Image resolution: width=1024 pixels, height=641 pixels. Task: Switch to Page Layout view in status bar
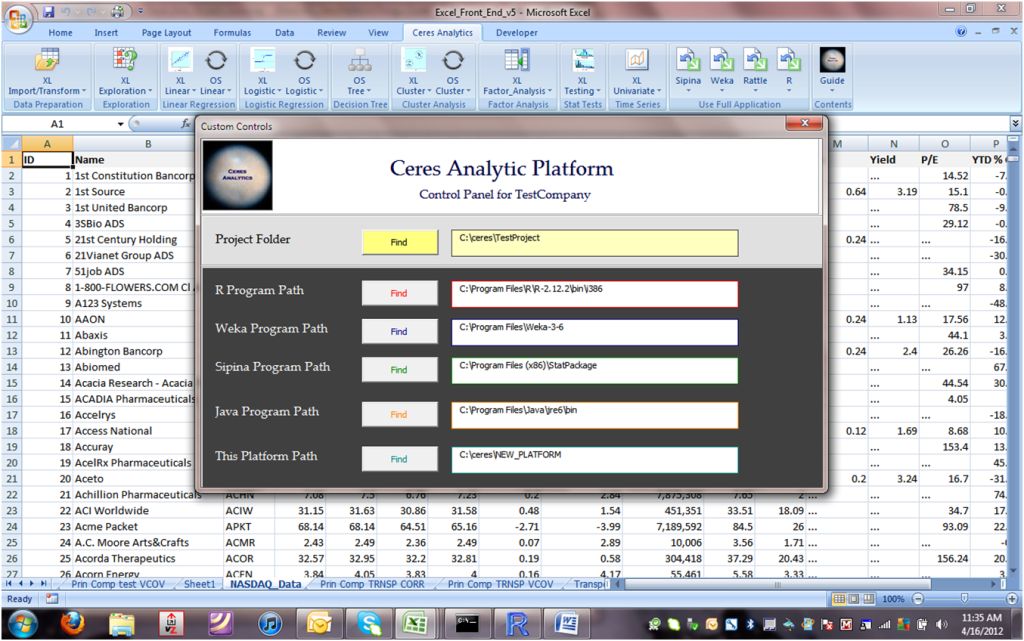[854, 599]
